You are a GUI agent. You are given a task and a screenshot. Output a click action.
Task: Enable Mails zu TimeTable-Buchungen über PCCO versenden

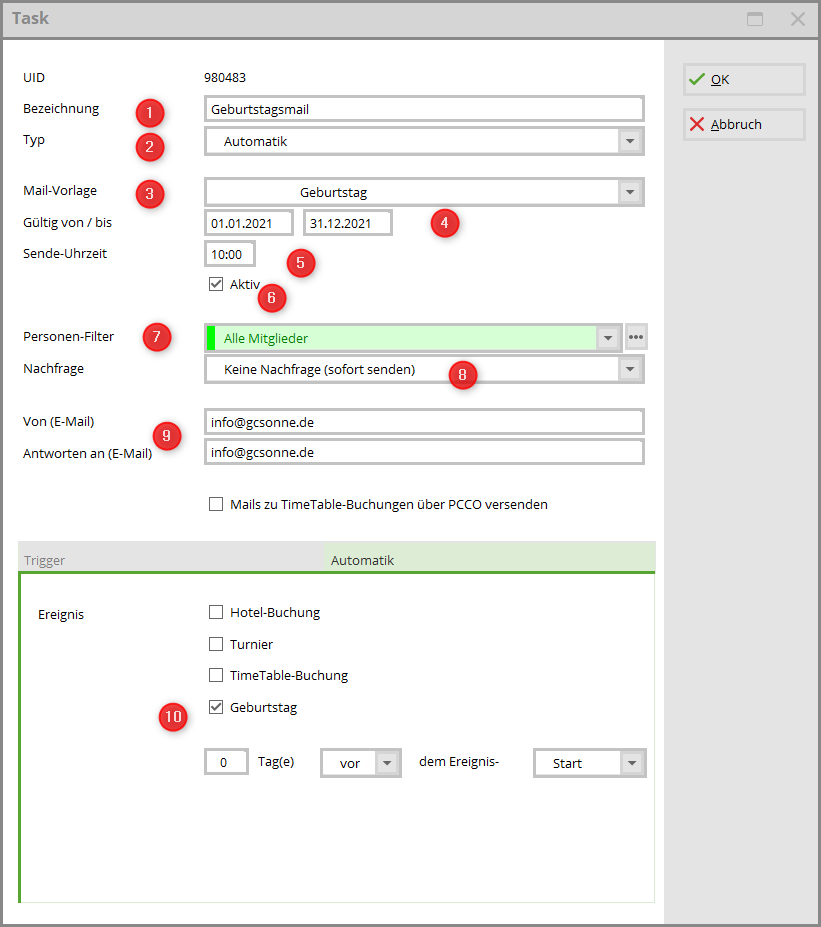click(x=216, y=504)
